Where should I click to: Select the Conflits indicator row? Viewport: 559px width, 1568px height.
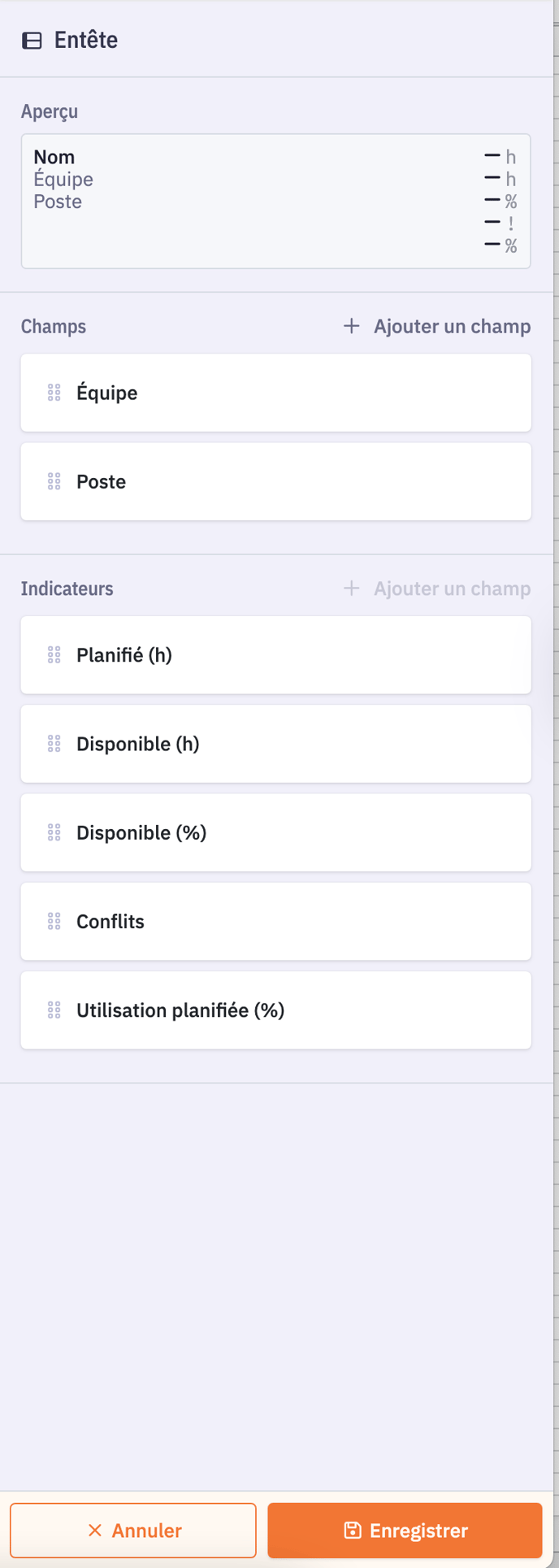pos(276,921)
